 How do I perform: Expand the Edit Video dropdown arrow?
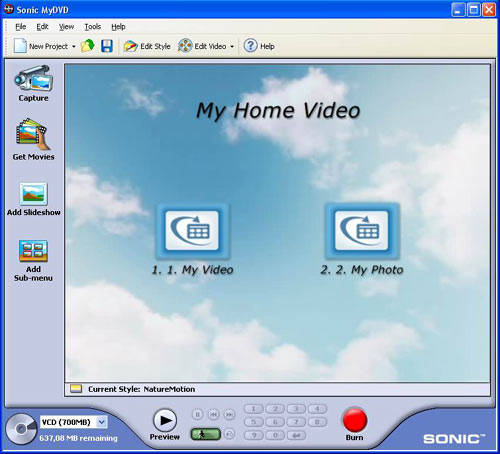pyautogui.click(x=232, y=46)
